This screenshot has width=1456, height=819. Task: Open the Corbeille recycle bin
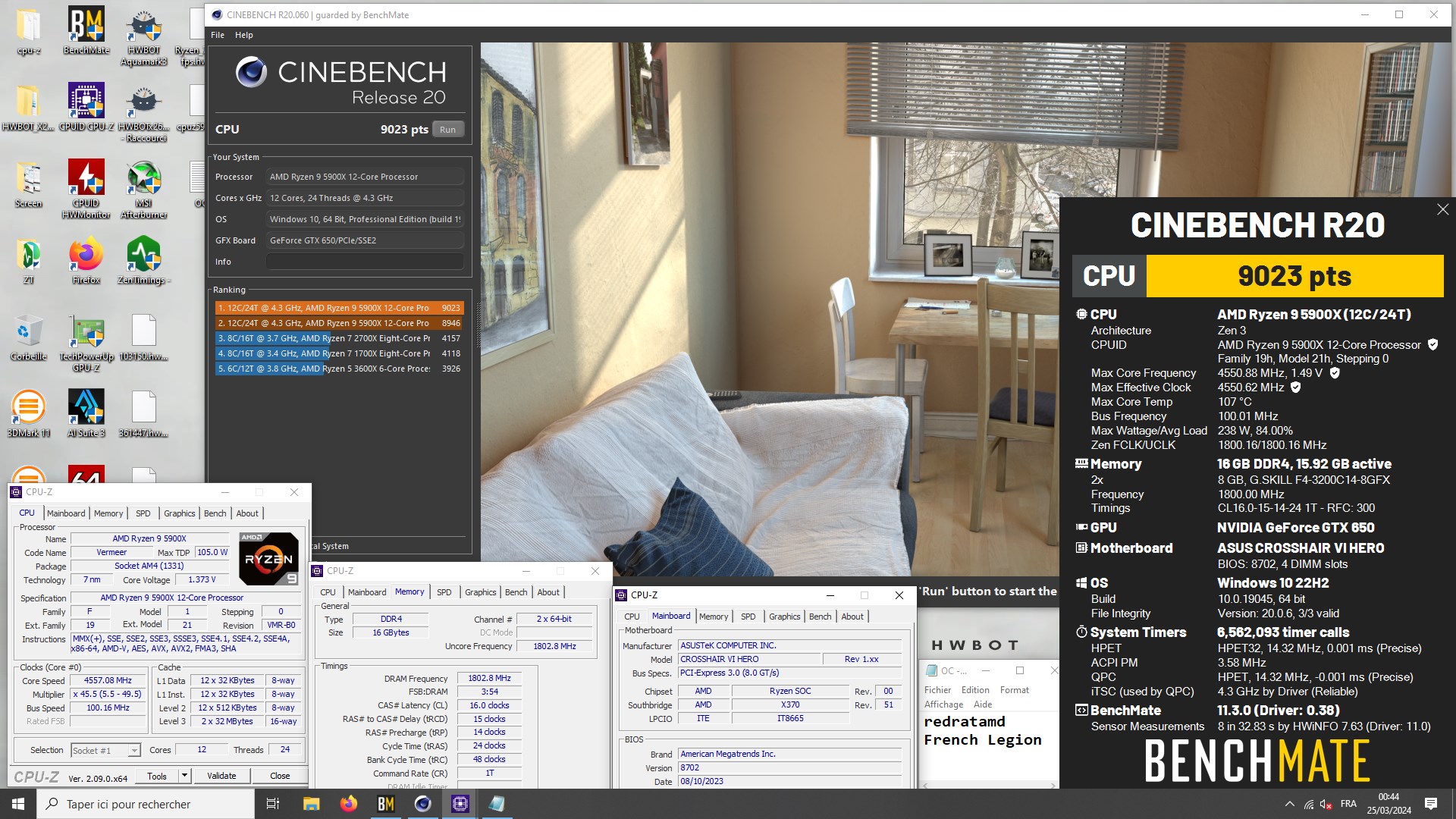coord(29,337)
